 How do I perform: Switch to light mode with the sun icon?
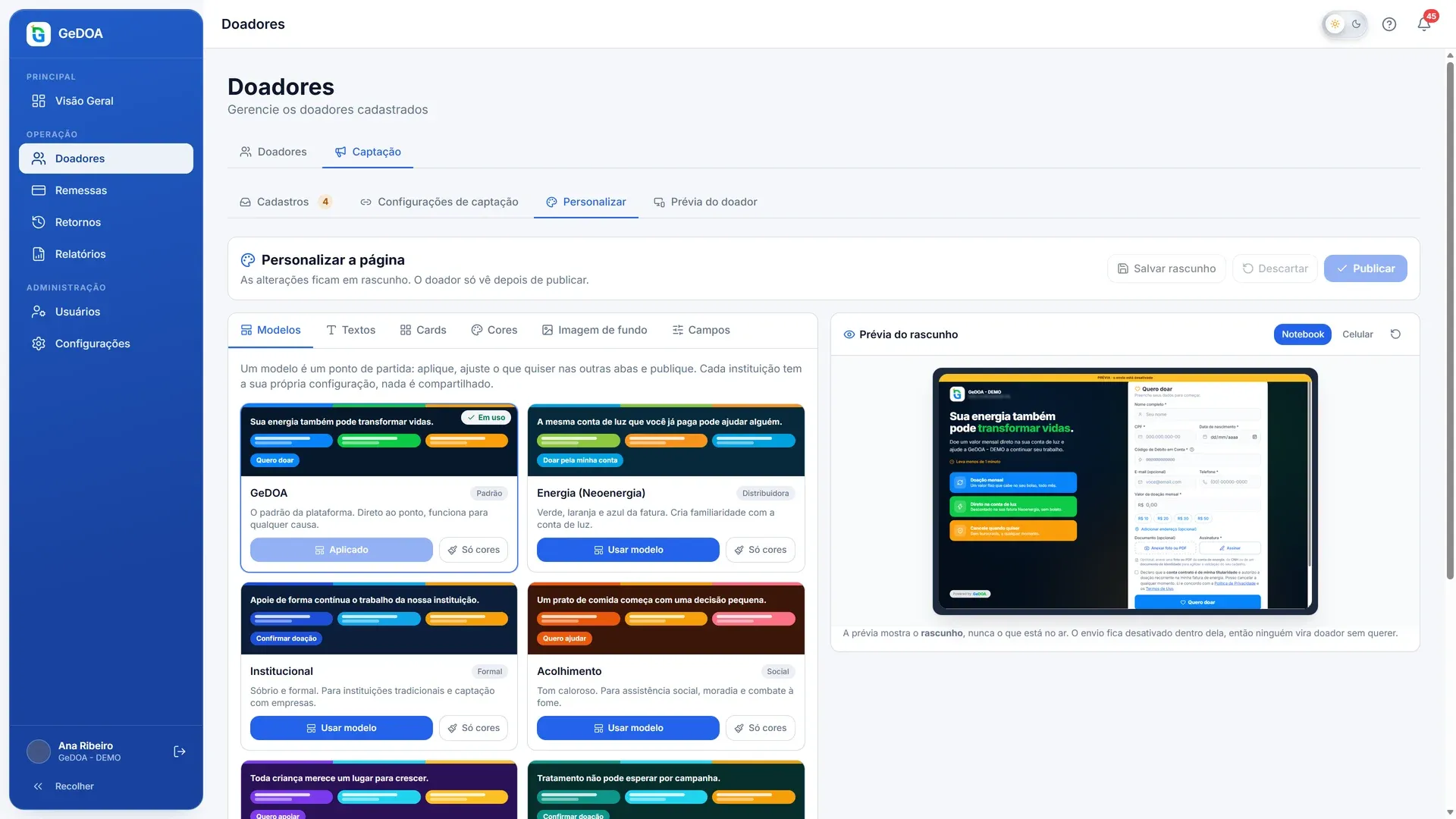pos(1335,24)
